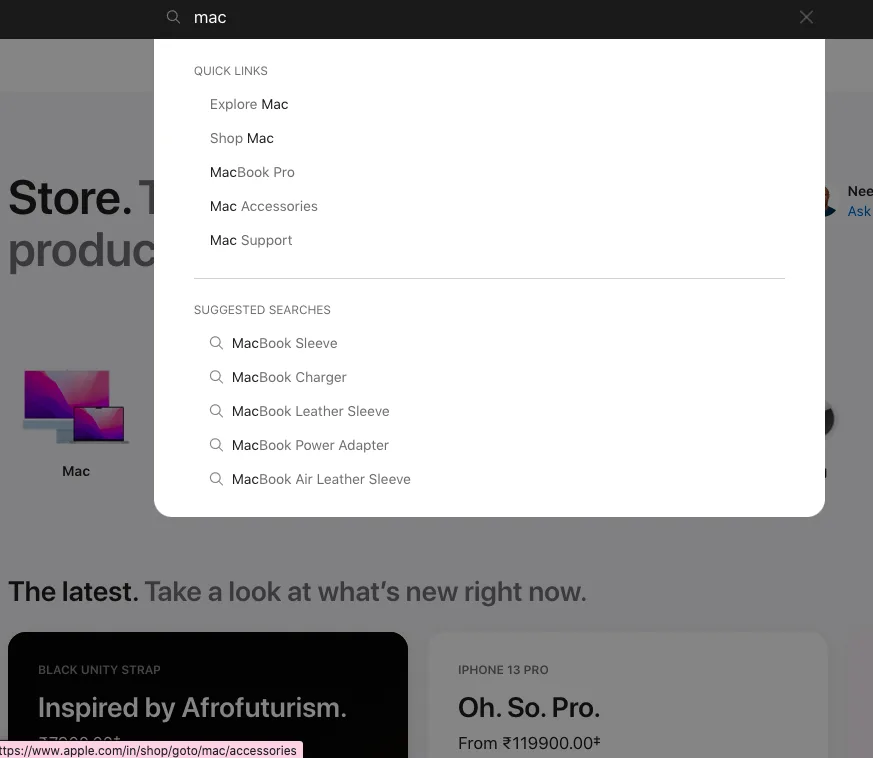
Task: Select MacBook Air Leather Sleeve suggestion
Action: [321, 479]
